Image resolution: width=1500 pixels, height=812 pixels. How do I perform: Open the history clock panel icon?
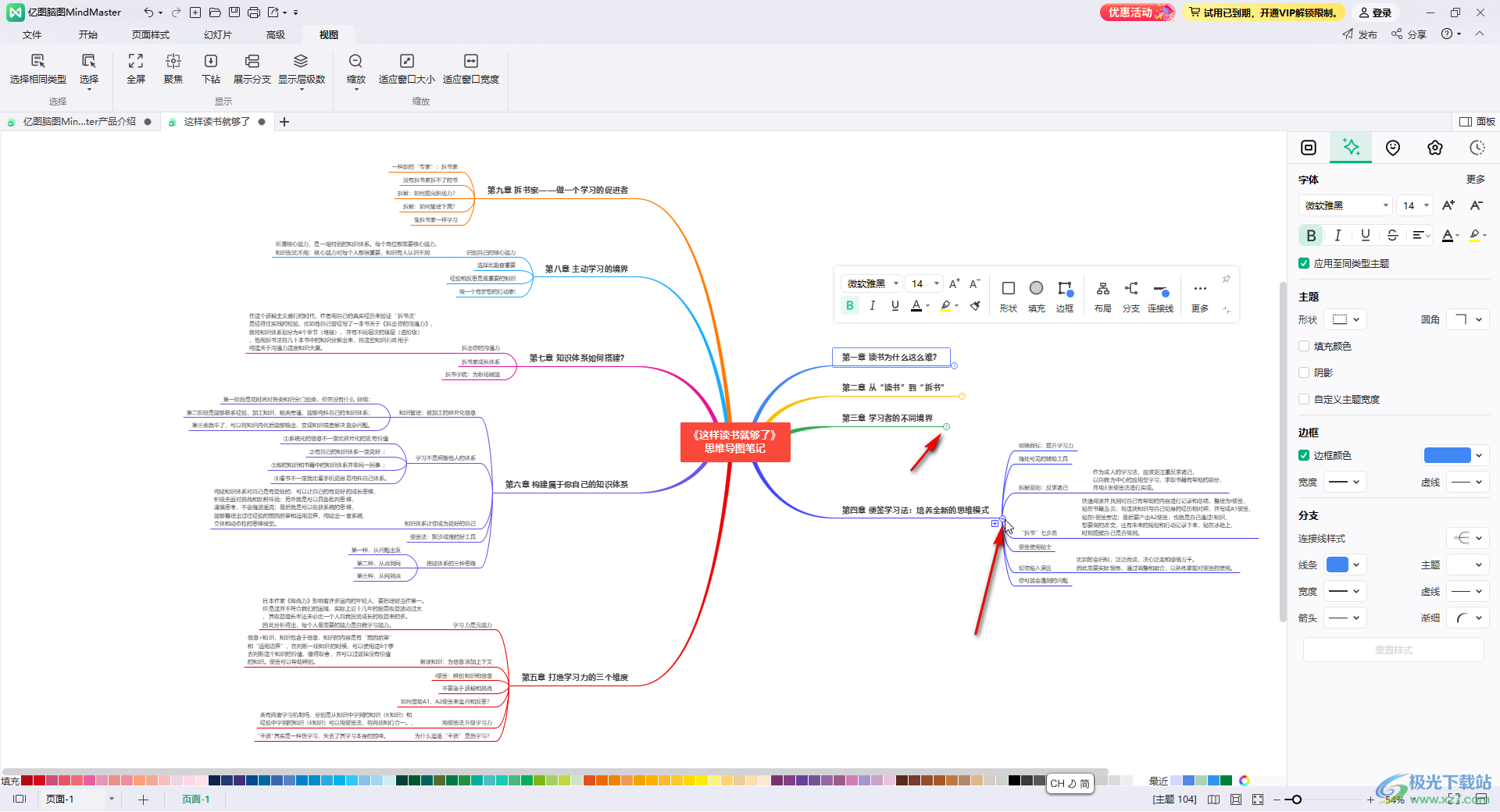tap(1477, 148)
